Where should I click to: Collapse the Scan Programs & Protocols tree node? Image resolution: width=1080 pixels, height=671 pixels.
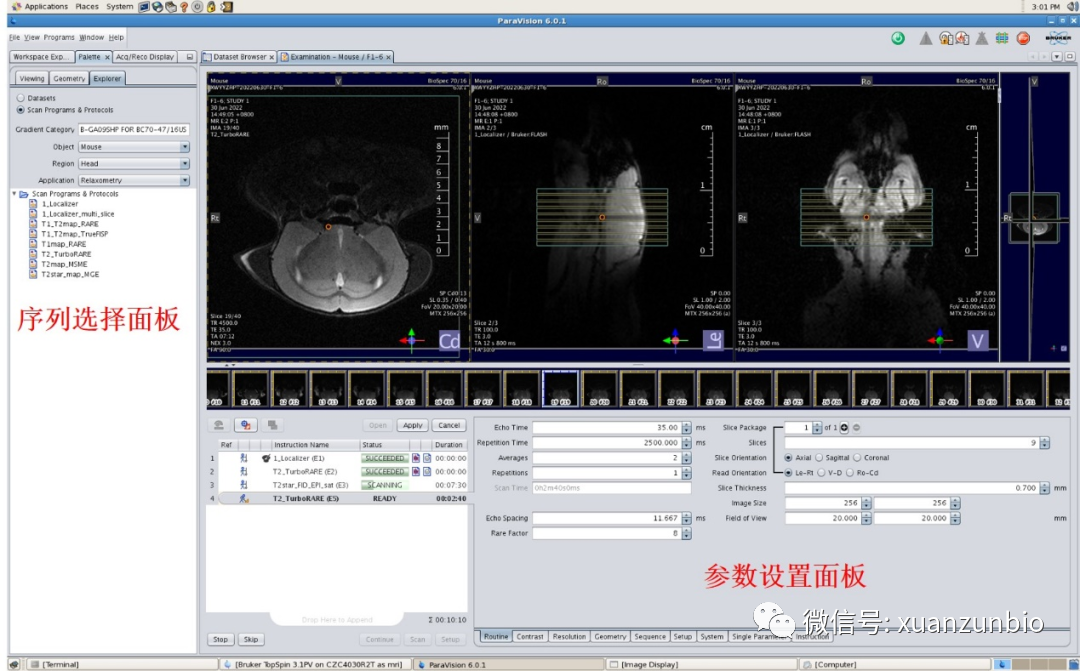(14, 194)
